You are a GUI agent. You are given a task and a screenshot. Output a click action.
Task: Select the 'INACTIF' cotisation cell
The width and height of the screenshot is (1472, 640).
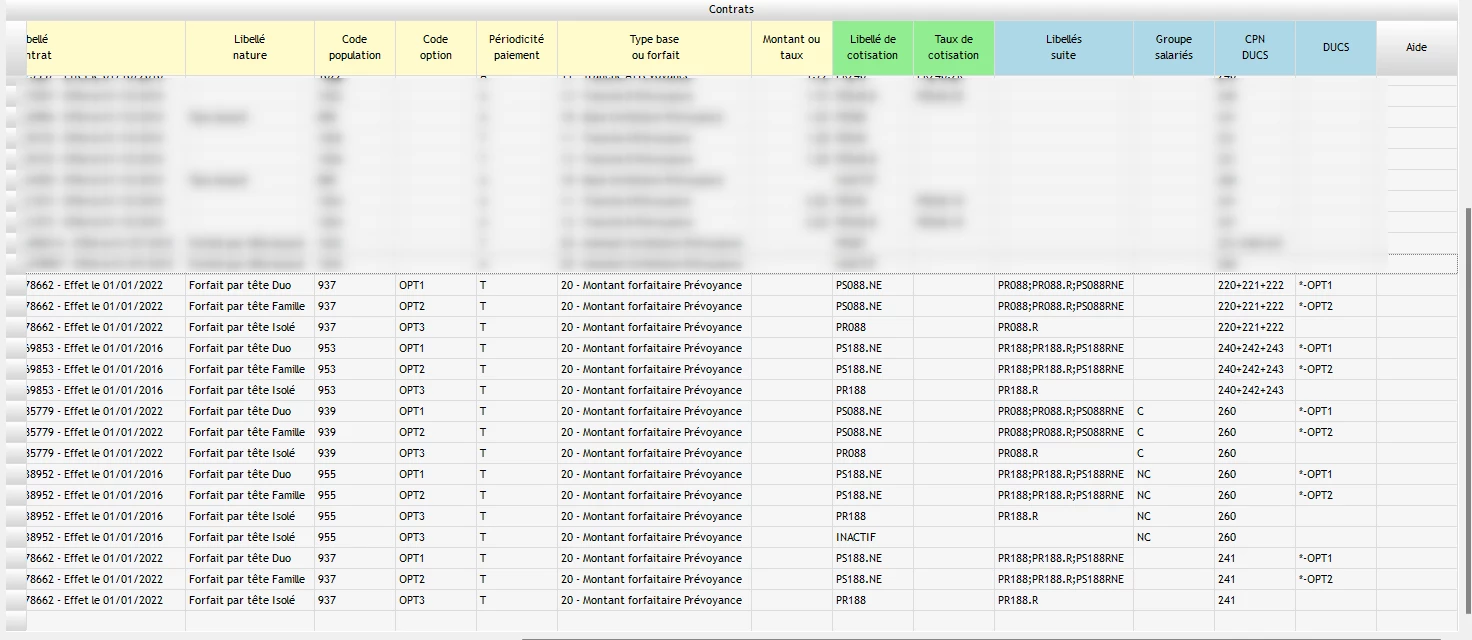tap(856, 537)
